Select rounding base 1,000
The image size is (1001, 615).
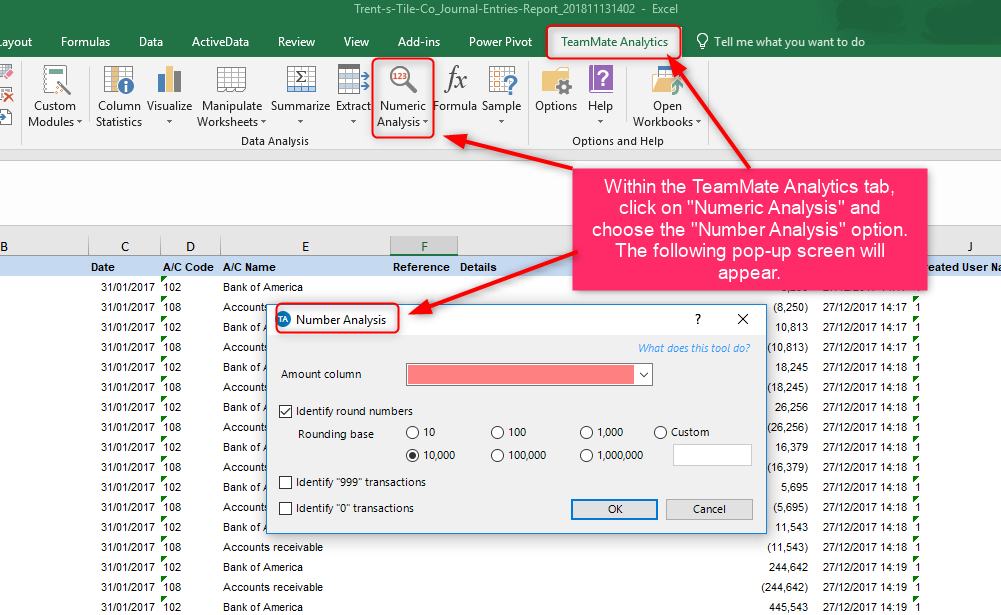(586, 432)
